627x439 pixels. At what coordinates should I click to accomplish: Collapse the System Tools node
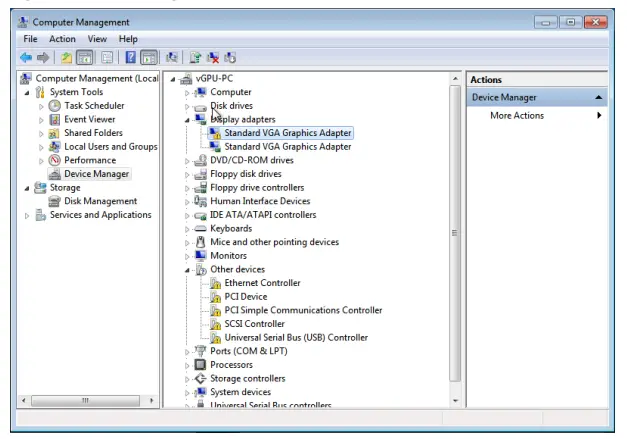click(x=27, y=93)
